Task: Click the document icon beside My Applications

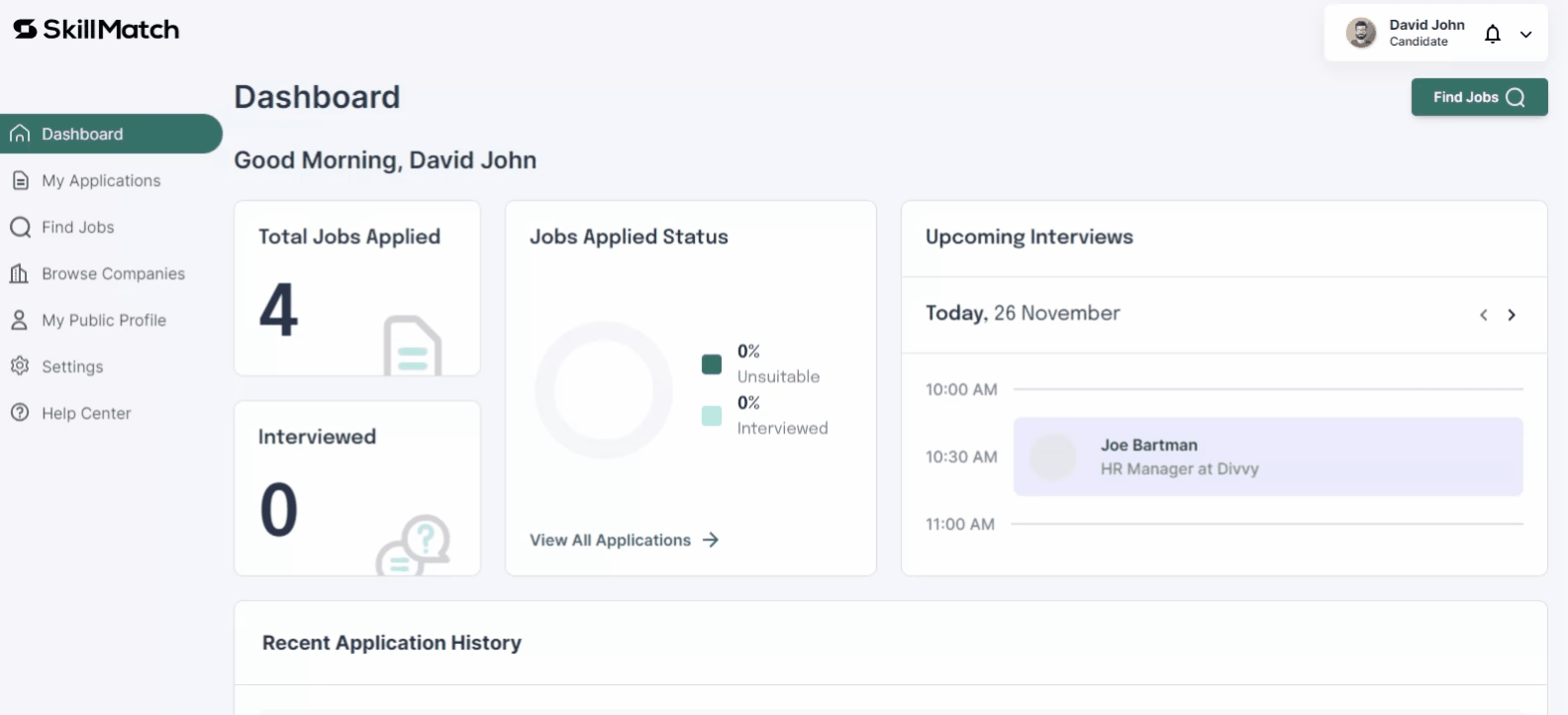Action: pos(20,180)
